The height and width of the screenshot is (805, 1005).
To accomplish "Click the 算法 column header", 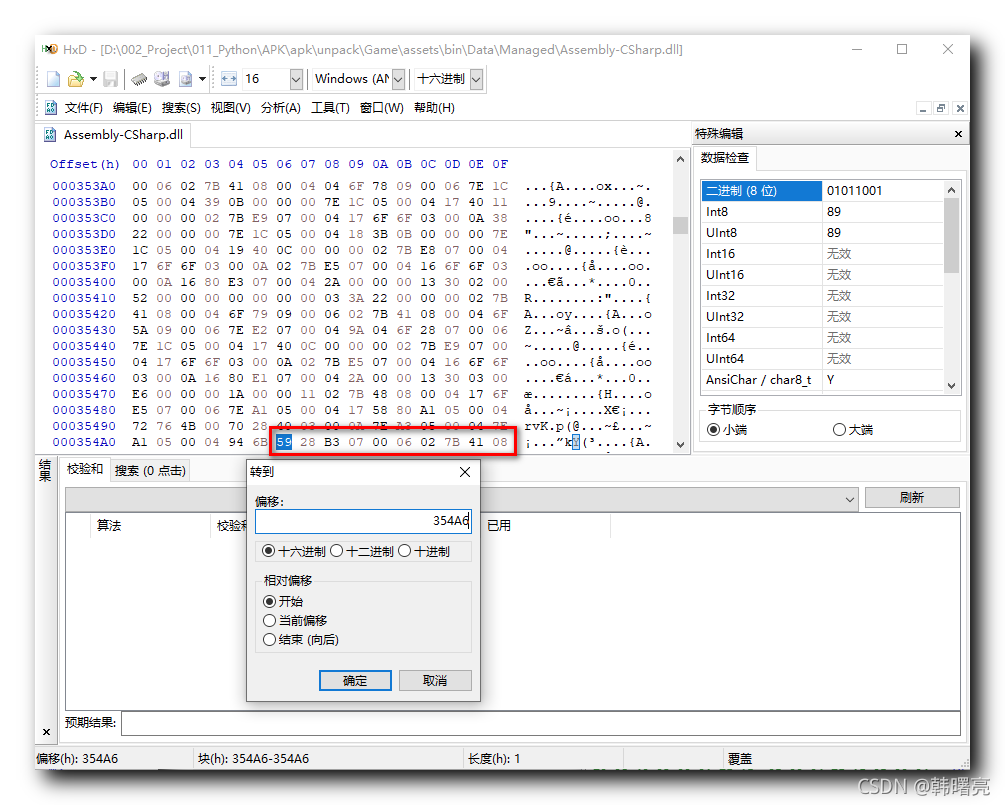I will (x=108, y=526).
